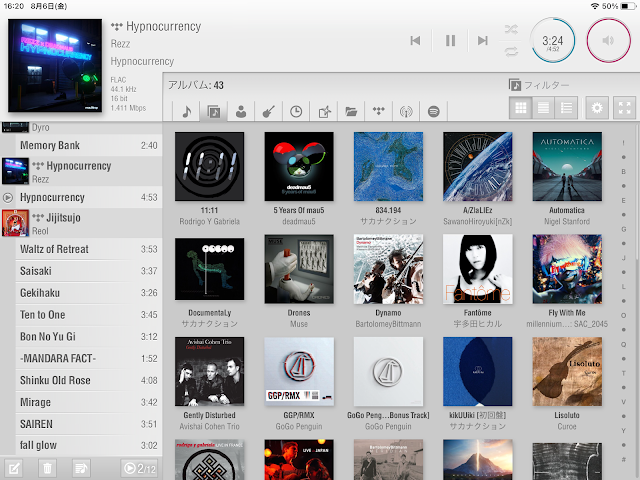Open the settings gear

[597, 108]
